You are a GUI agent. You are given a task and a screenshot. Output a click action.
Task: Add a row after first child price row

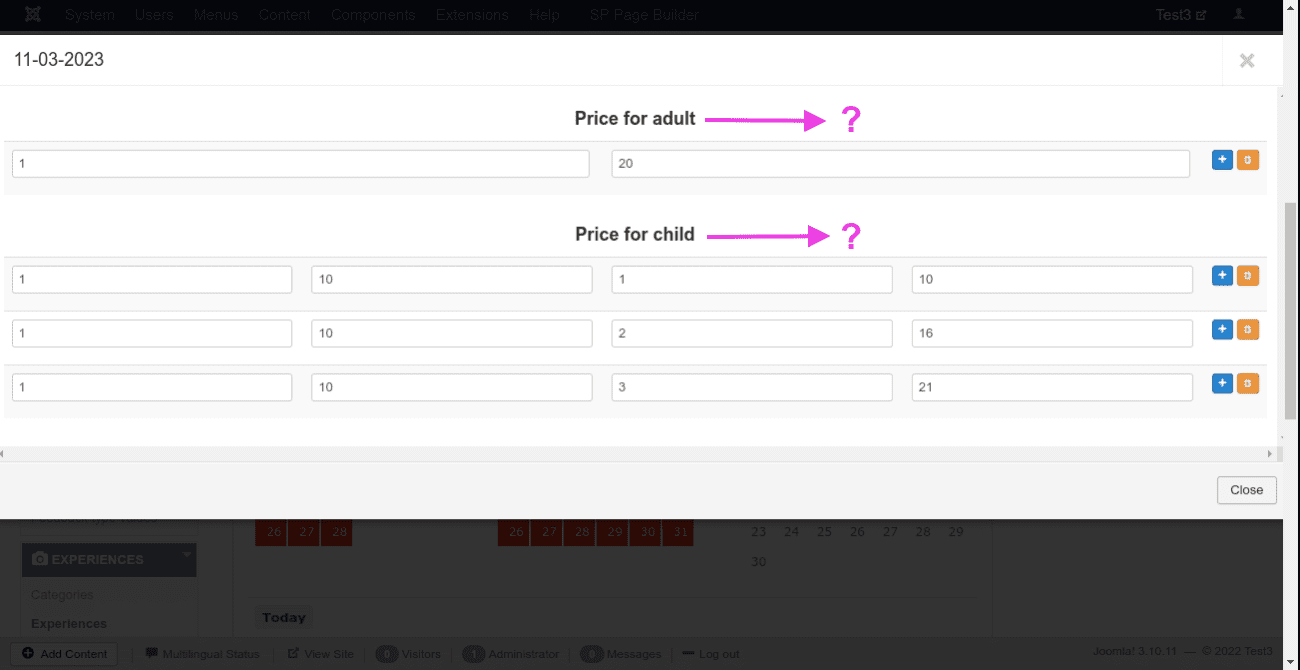(x=1222, y=276)
